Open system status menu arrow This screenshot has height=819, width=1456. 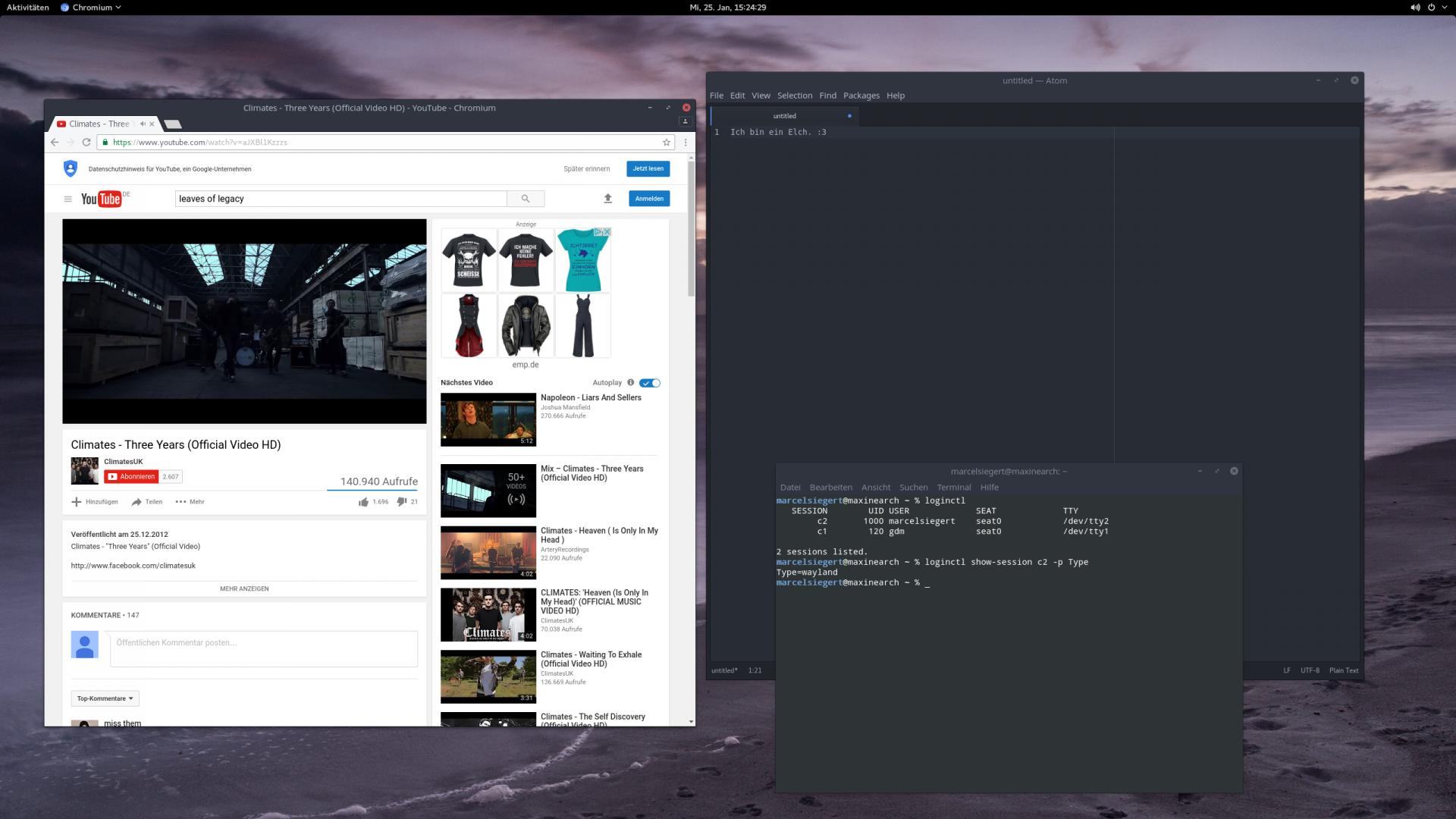pyautogui.click(x=1445, y=7)
